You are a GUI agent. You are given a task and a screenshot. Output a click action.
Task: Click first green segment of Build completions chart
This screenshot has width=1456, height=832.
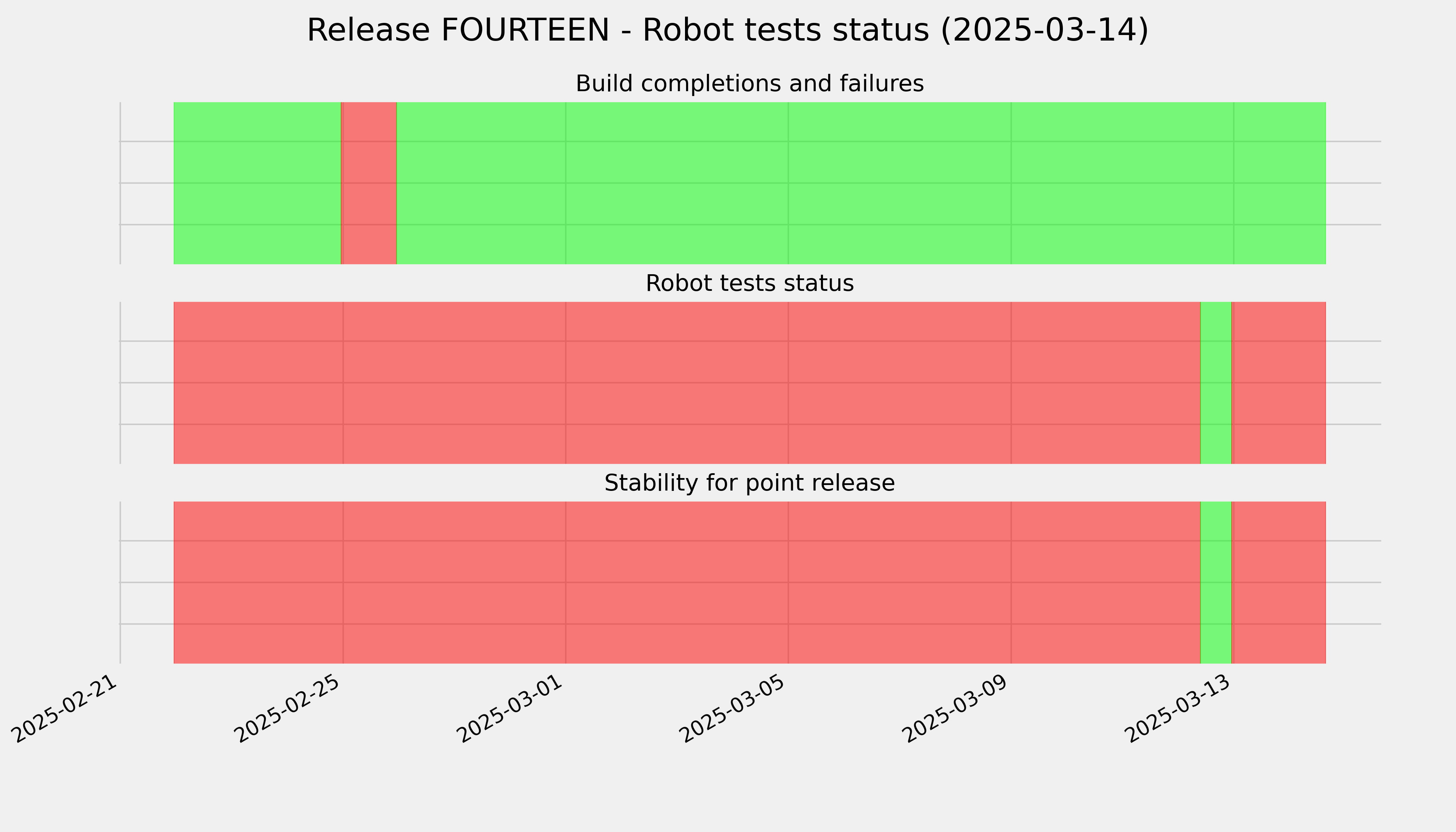(257, 183)
